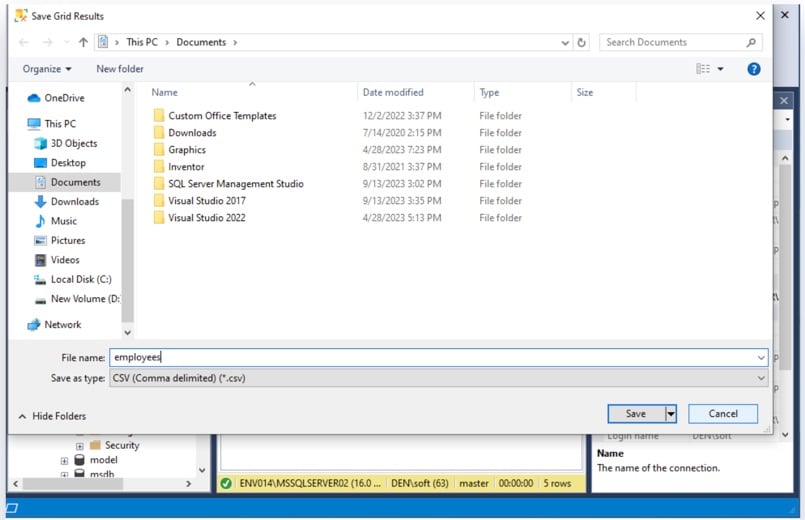Select 3D Objects in navigation pane

(x=74, y=143)
